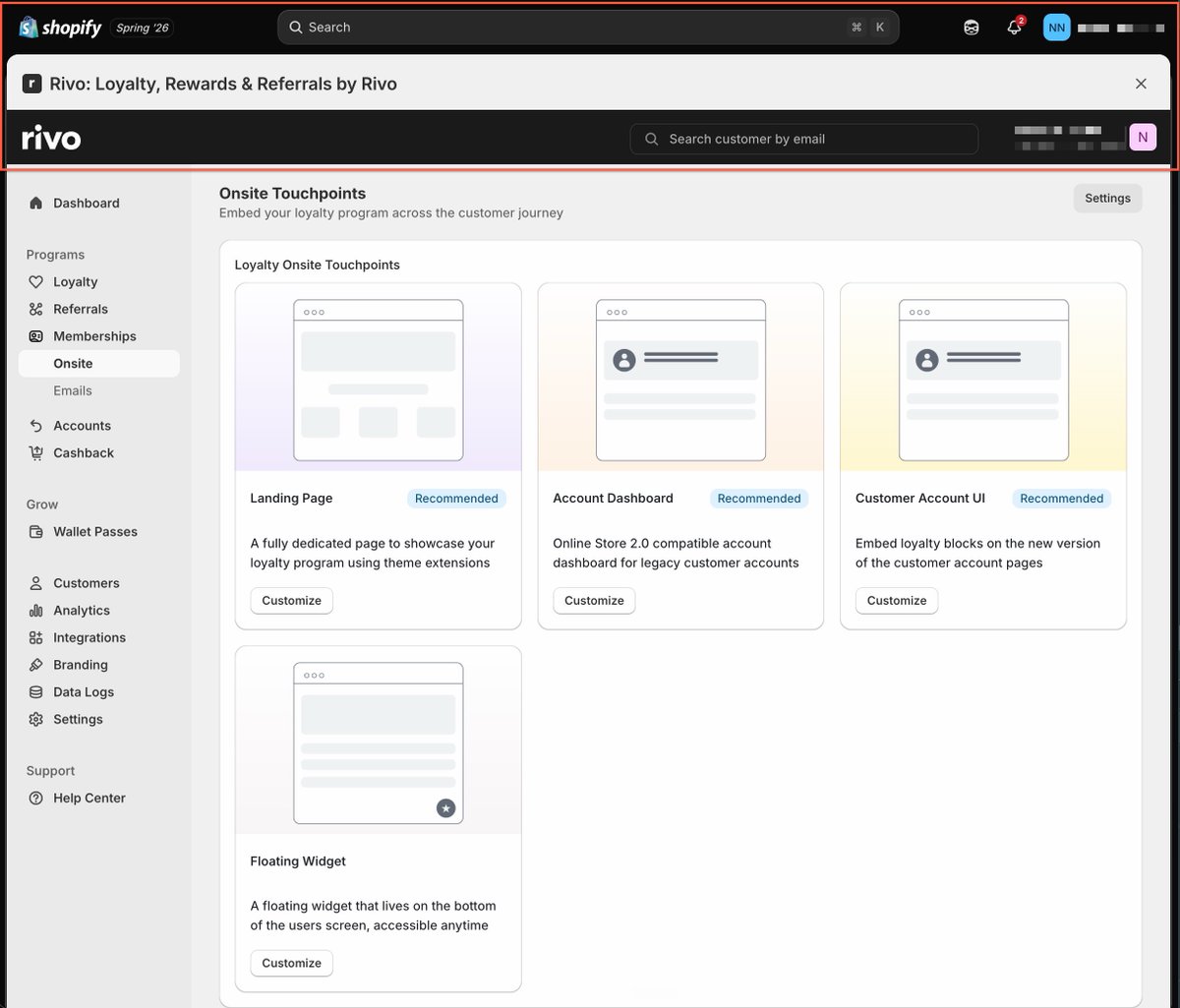1180x1008 pixels.
Task: Close the Rivo app panel
Action: coord(1141,84)
